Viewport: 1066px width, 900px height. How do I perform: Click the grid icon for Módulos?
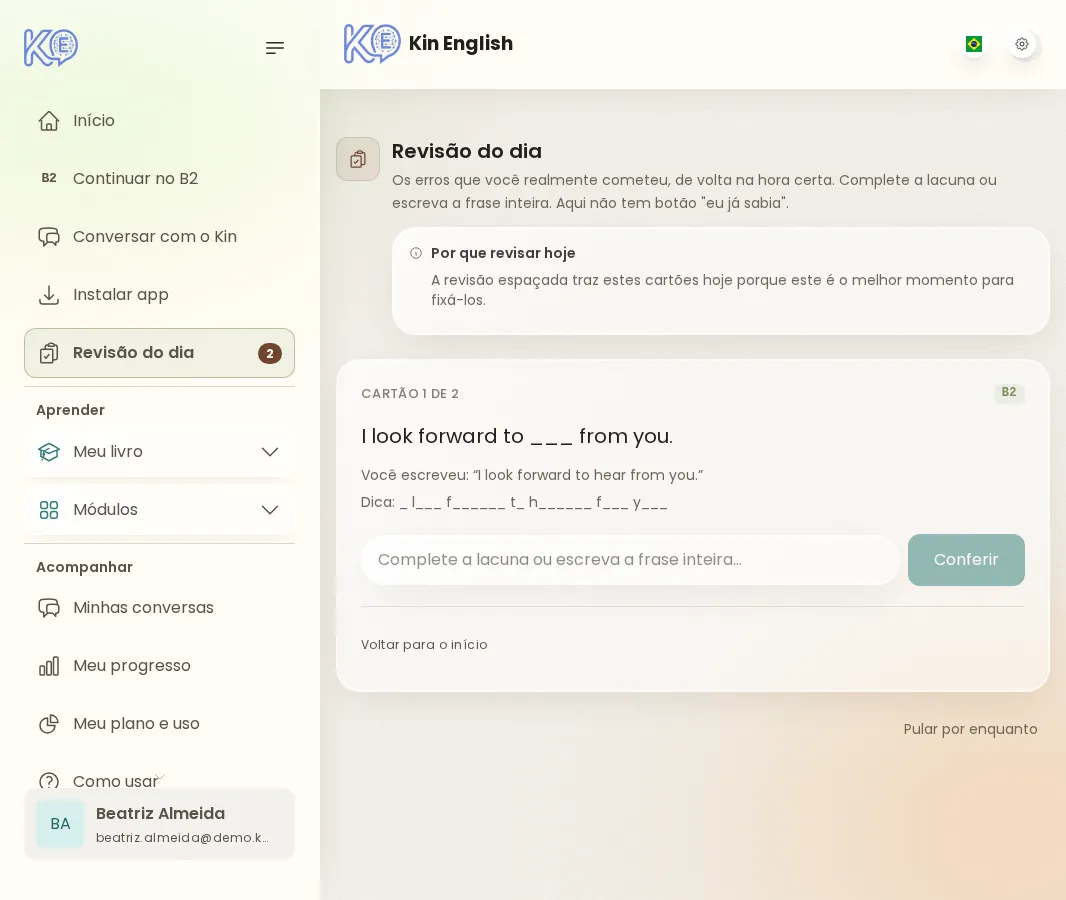click(49, 510)
